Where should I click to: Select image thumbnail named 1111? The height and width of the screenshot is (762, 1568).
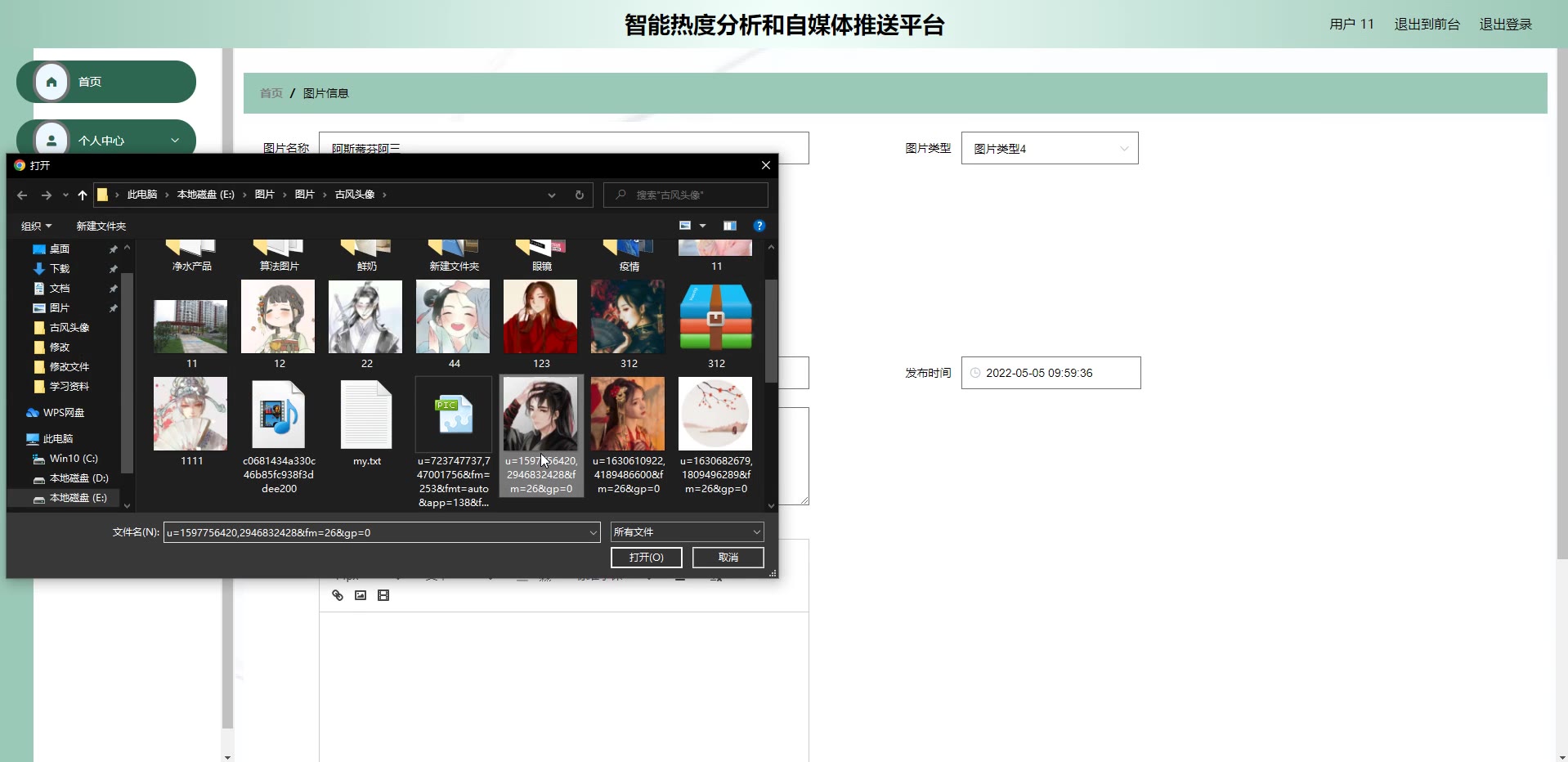(190, 414)
